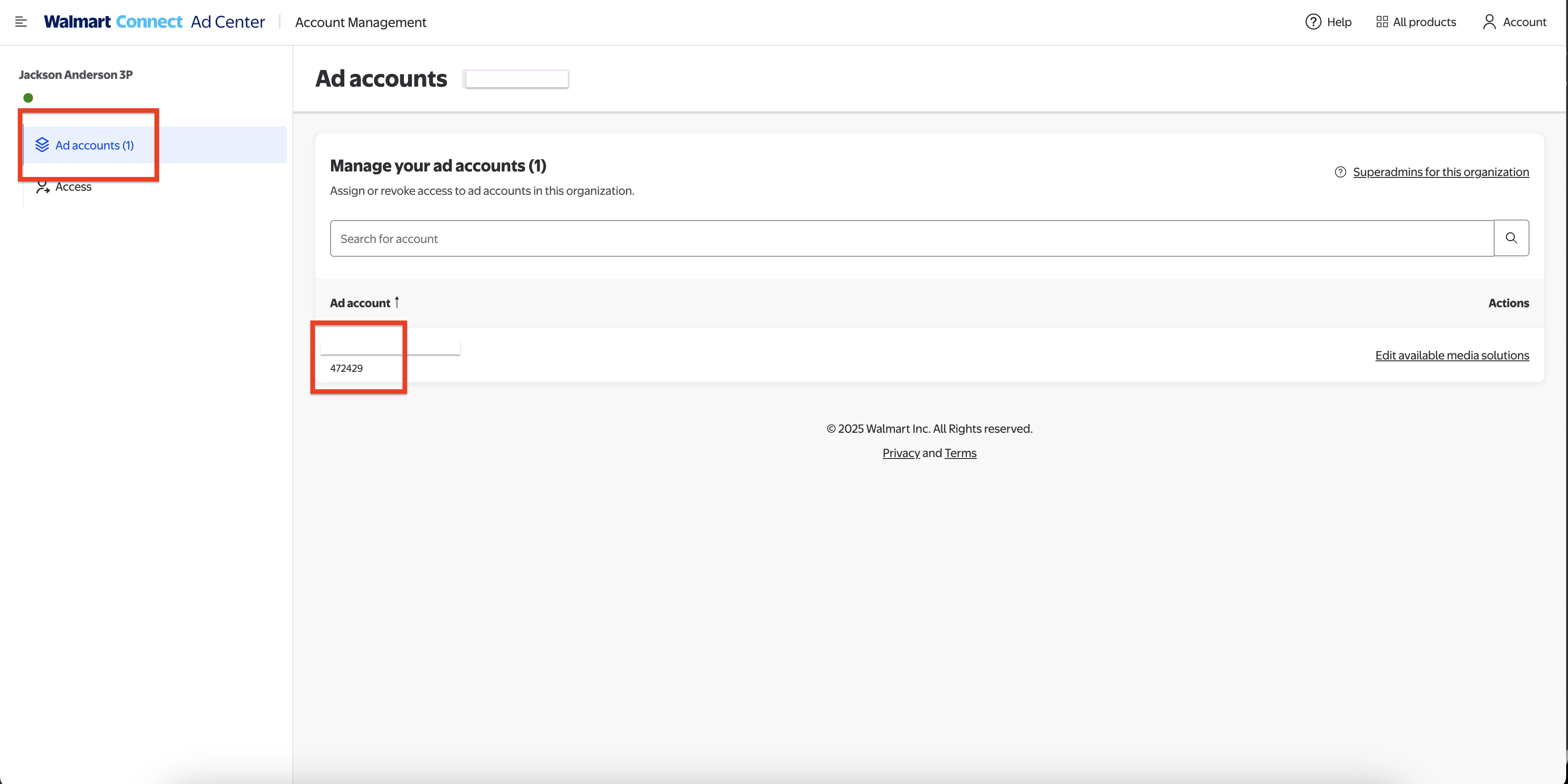Click Edit available media solutions
The height and width of the screenshot is (784, 1568).
[x=1452, y=355]
